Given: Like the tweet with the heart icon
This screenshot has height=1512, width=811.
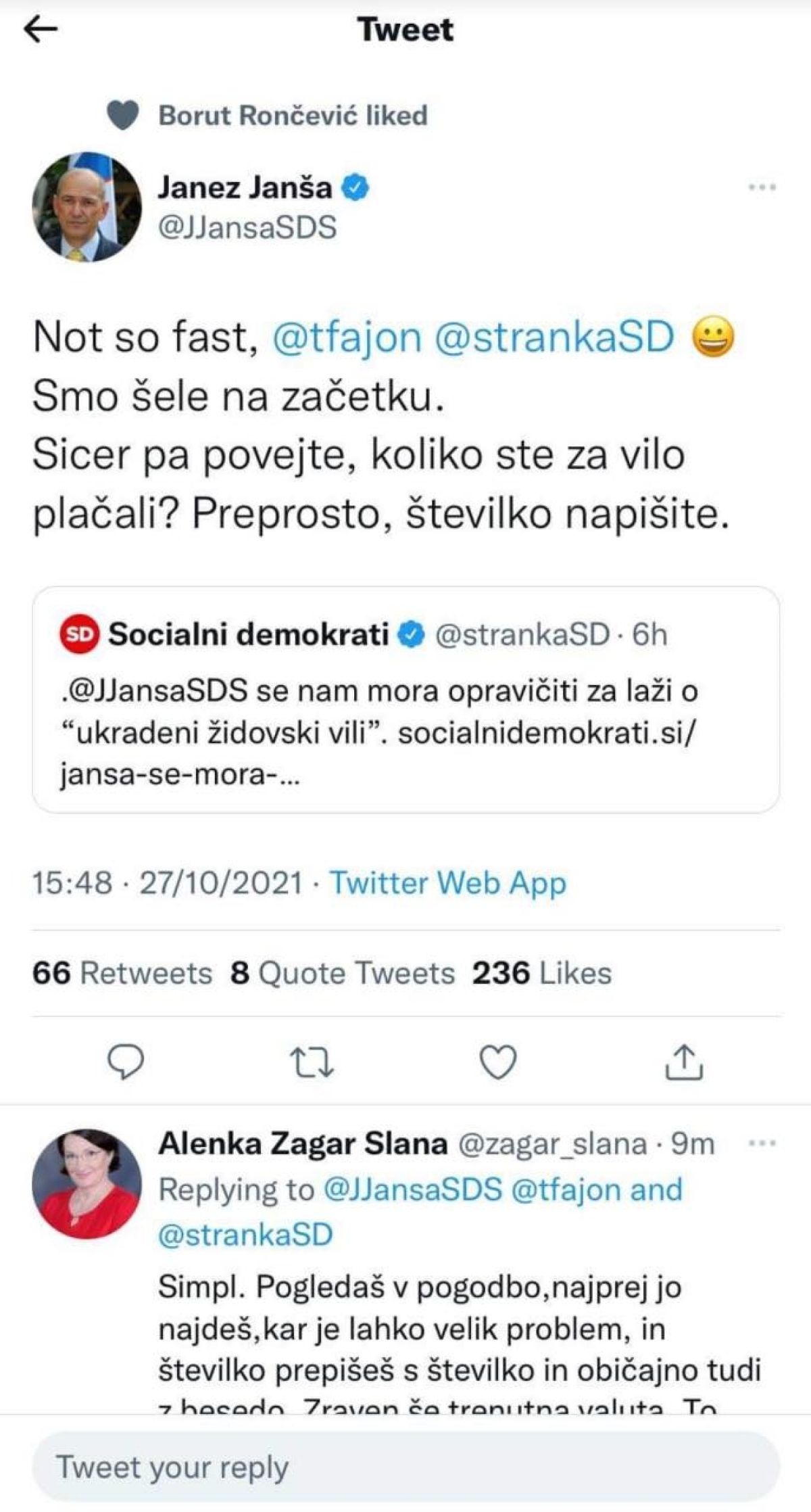Looking at the screenshot, I should click(498, 1062).
